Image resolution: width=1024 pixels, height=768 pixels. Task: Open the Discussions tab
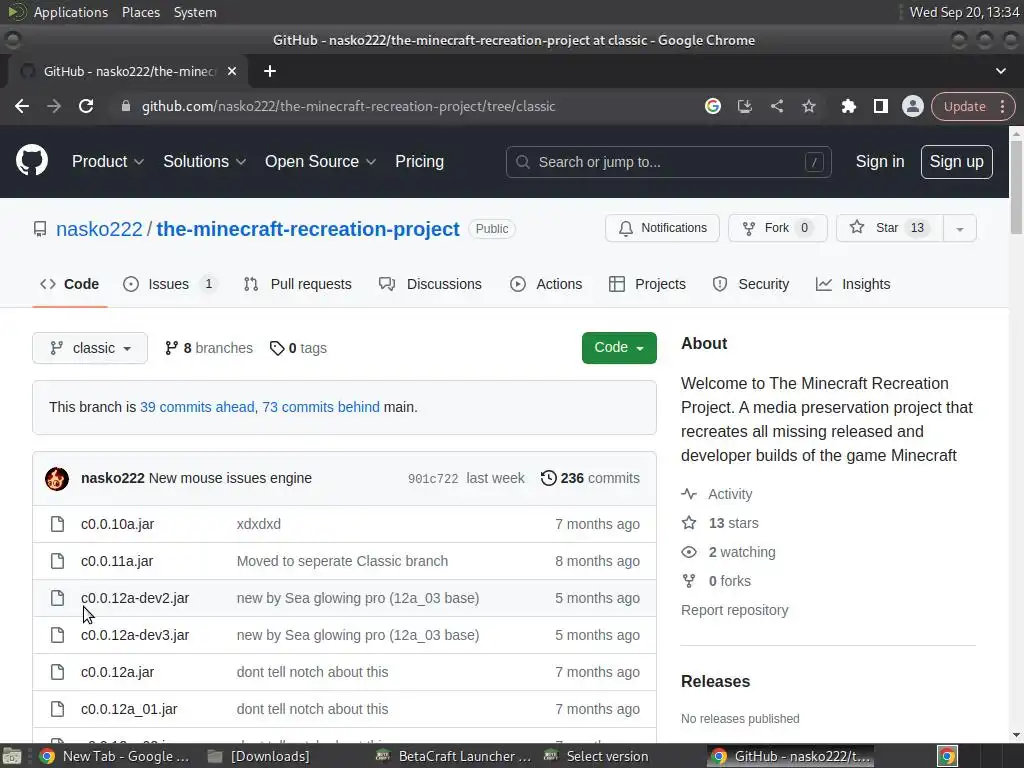point(430,284)
